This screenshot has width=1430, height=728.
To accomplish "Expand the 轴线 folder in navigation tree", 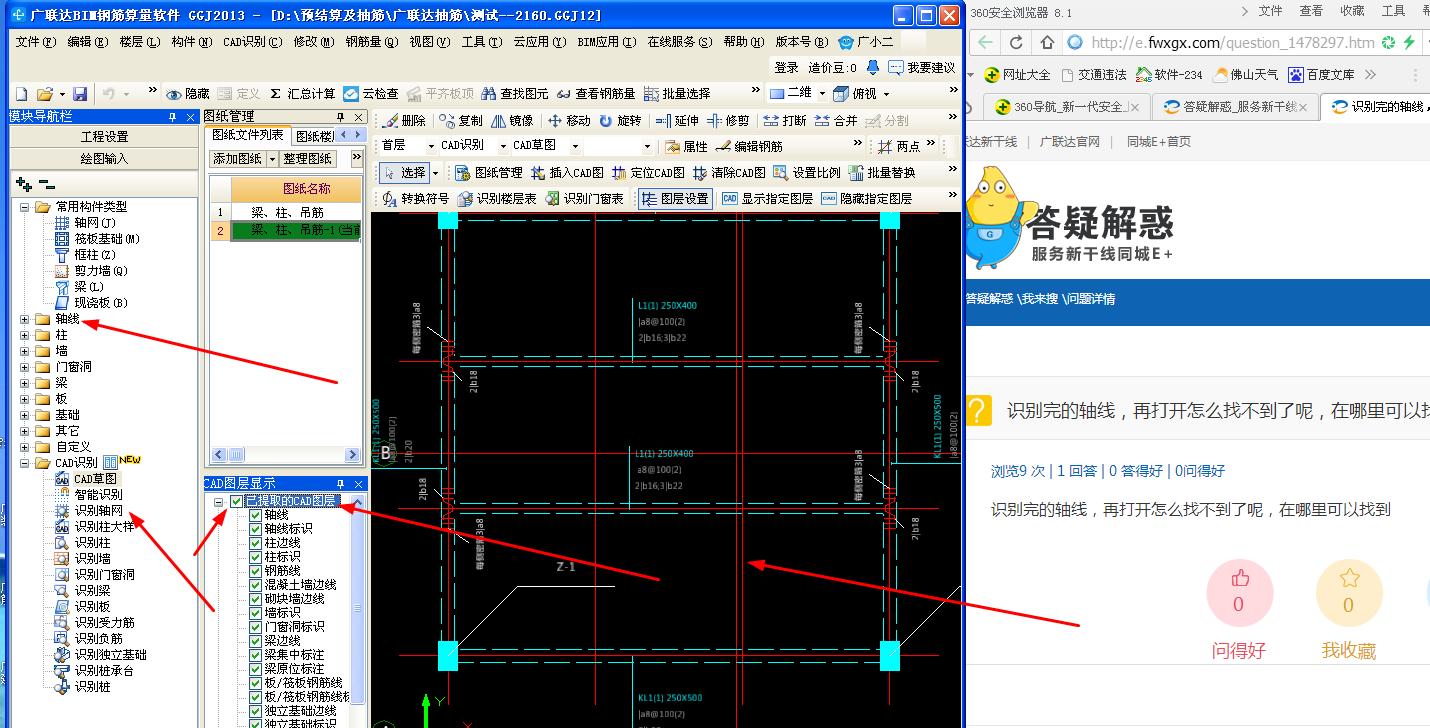I will click(x=25, y=319).
